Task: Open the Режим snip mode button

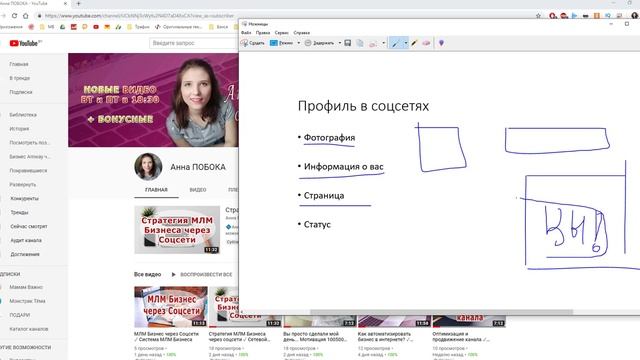Action: click(x=282, y=43)
